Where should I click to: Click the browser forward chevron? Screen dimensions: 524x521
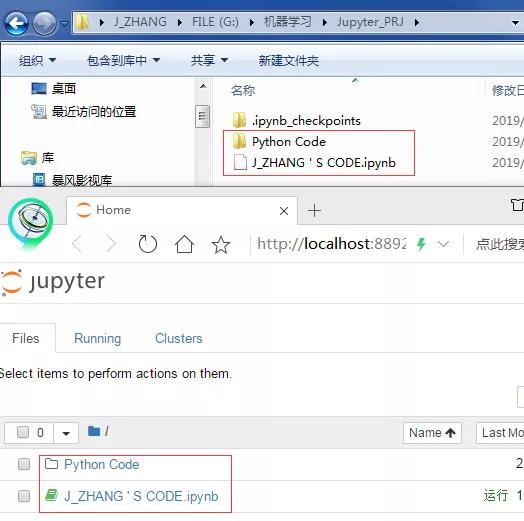coord(111,244)
